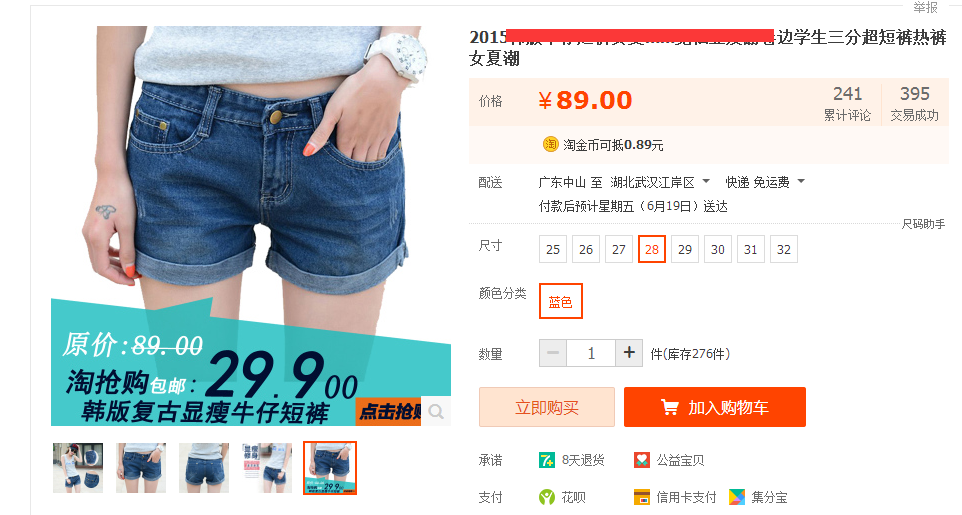Image resolution: width=962 pixels, height=515 pixels.
Task: Click the charity baby heart icon
Action: [642, 460]
